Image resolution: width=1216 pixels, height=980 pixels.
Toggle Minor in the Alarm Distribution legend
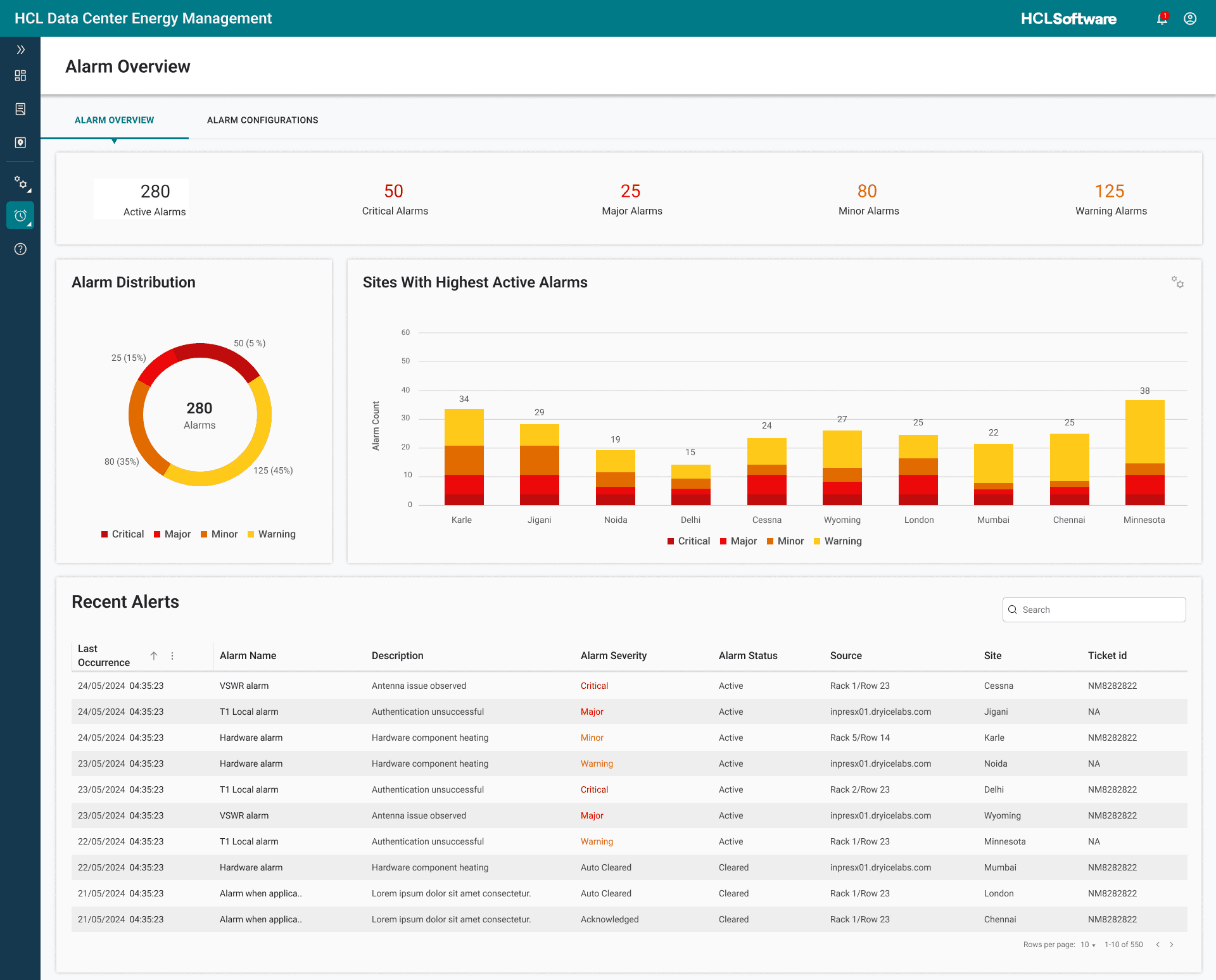219,534
